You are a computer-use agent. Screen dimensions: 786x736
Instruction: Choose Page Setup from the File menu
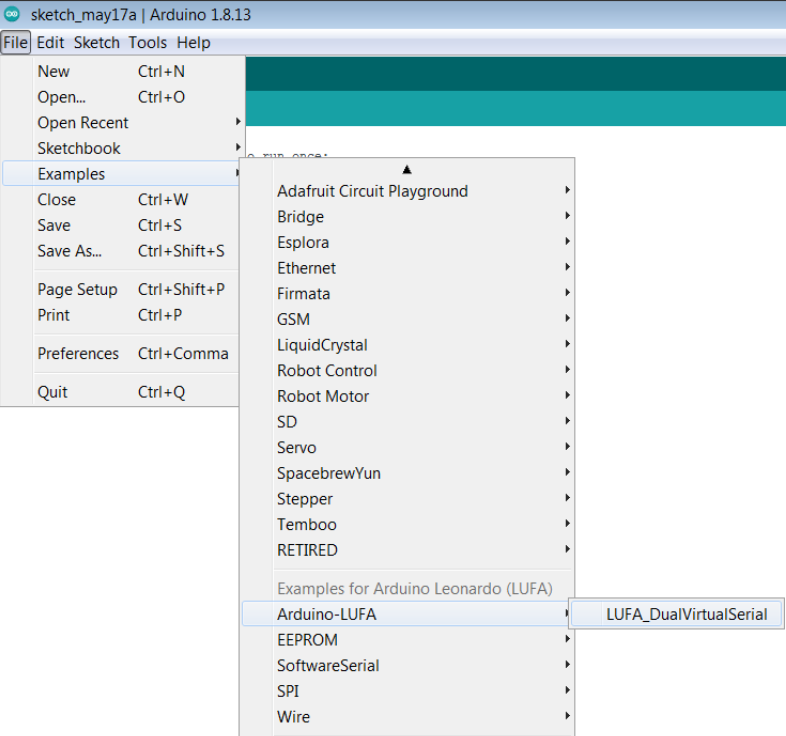click(x=121, y=289)
